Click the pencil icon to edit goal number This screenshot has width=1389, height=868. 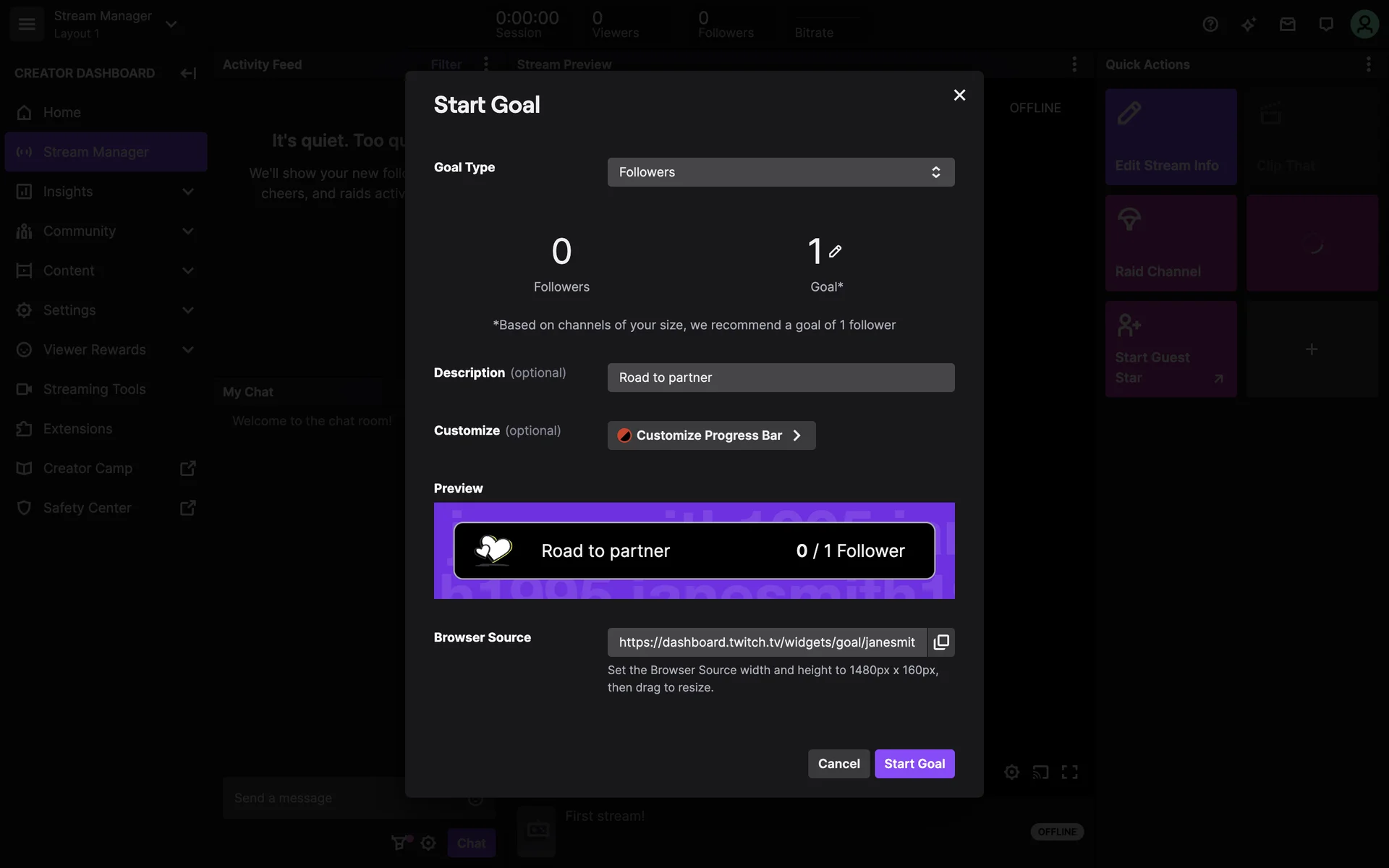(835, 251)
